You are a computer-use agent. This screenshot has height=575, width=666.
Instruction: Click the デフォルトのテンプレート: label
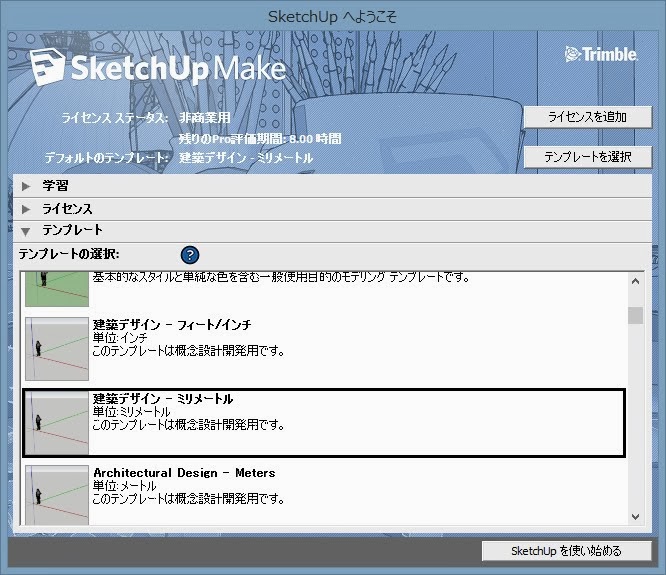pyautogui.click(x=107, y=158)
